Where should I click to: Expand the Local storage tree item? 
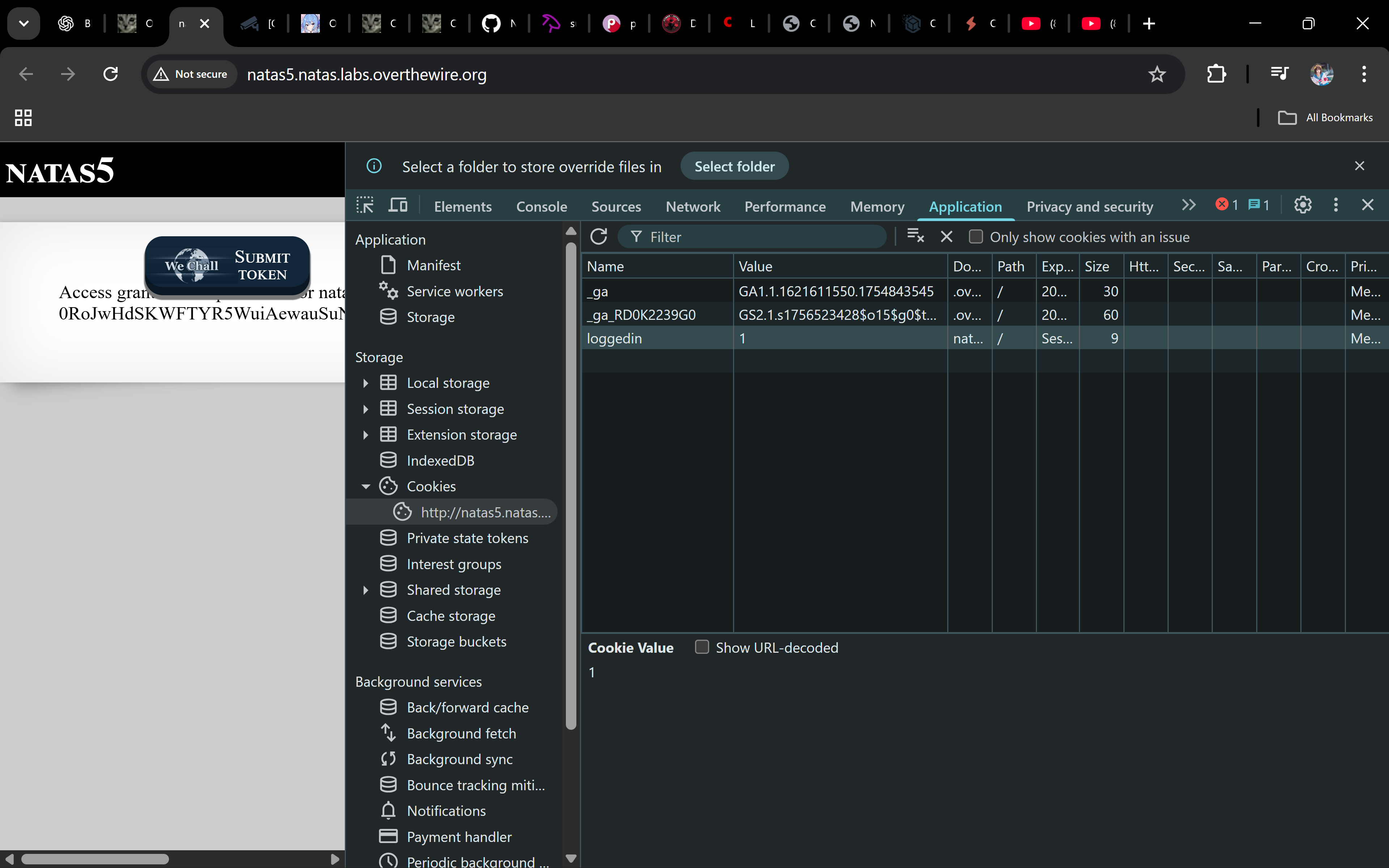366,383
